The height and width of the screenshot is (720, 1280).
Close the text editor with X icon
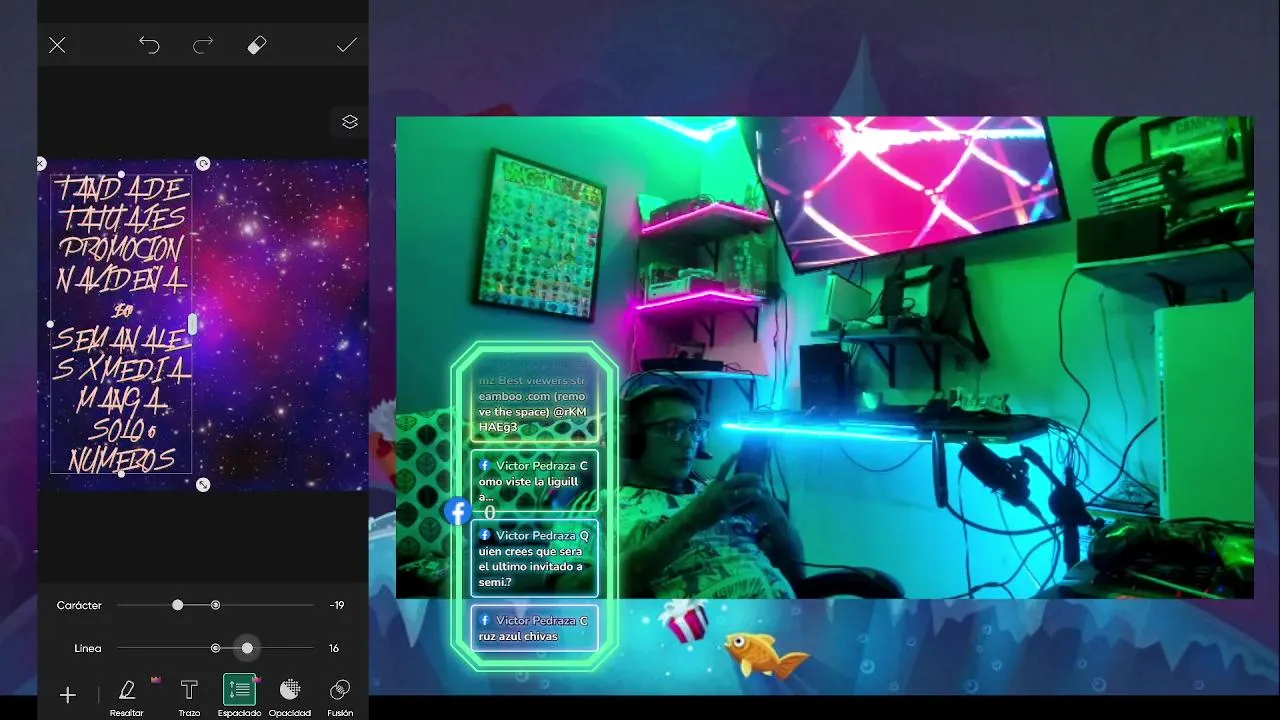coord(57,46)
